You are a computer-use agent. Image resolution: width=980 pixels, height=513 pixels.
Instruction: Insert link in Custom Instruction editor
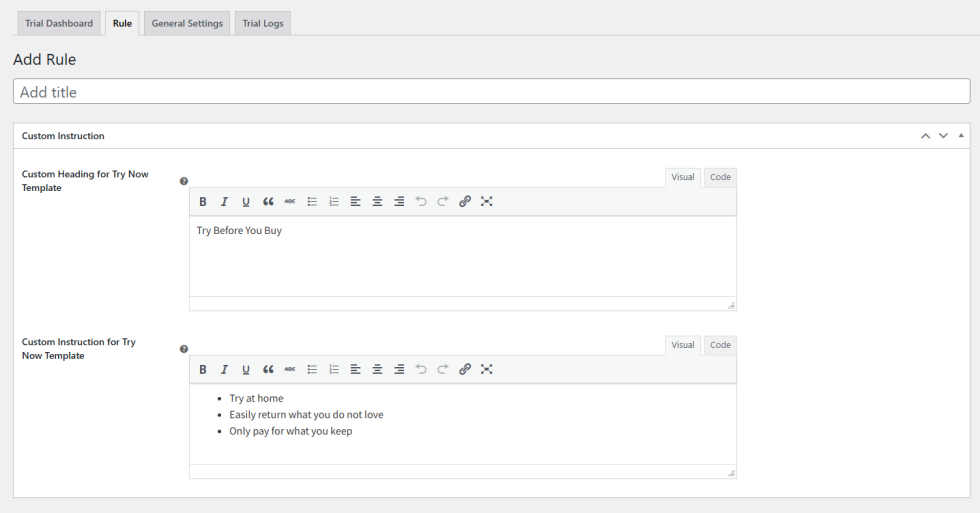click(464, 369)
